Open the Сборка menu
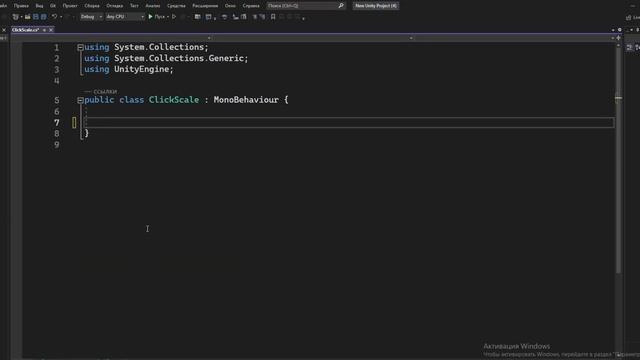640x360 pixels. (92, 6)
